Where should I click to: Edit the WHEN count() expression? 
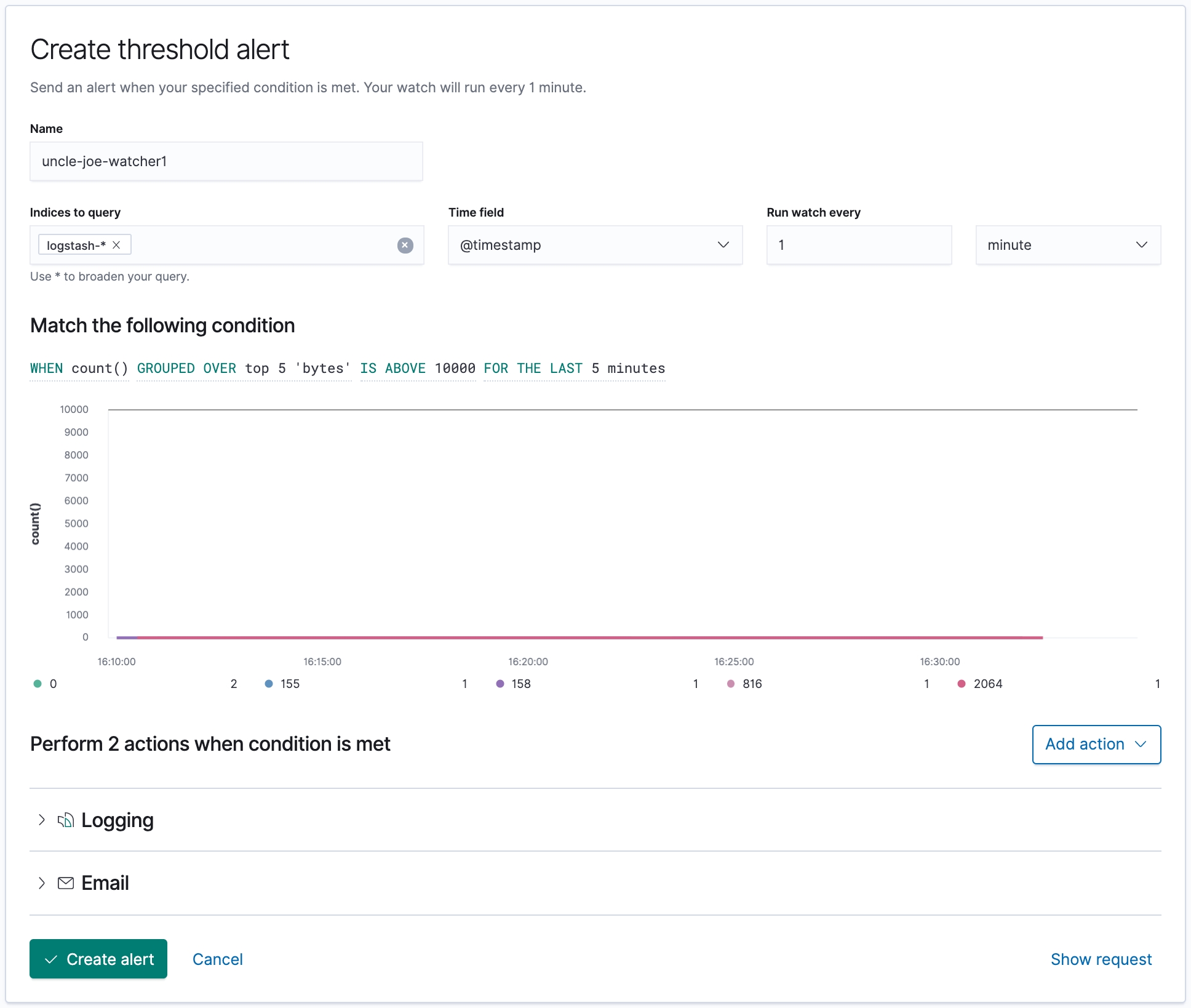click(x=79, y=369)
